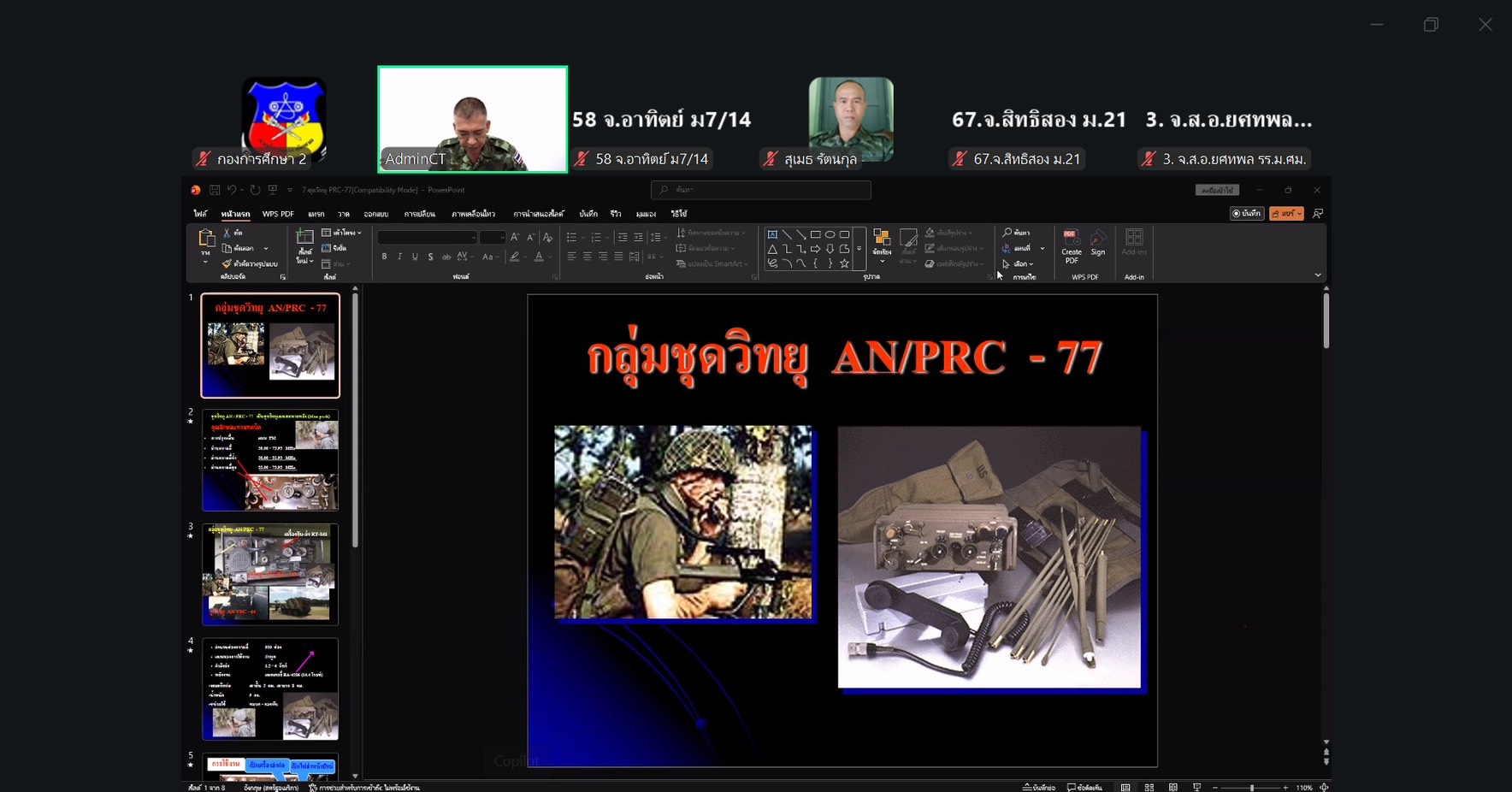Select slide 3 thumbnail in the panel
The width and height of the screenshot is (1512, 792).
tap(269, 574)
